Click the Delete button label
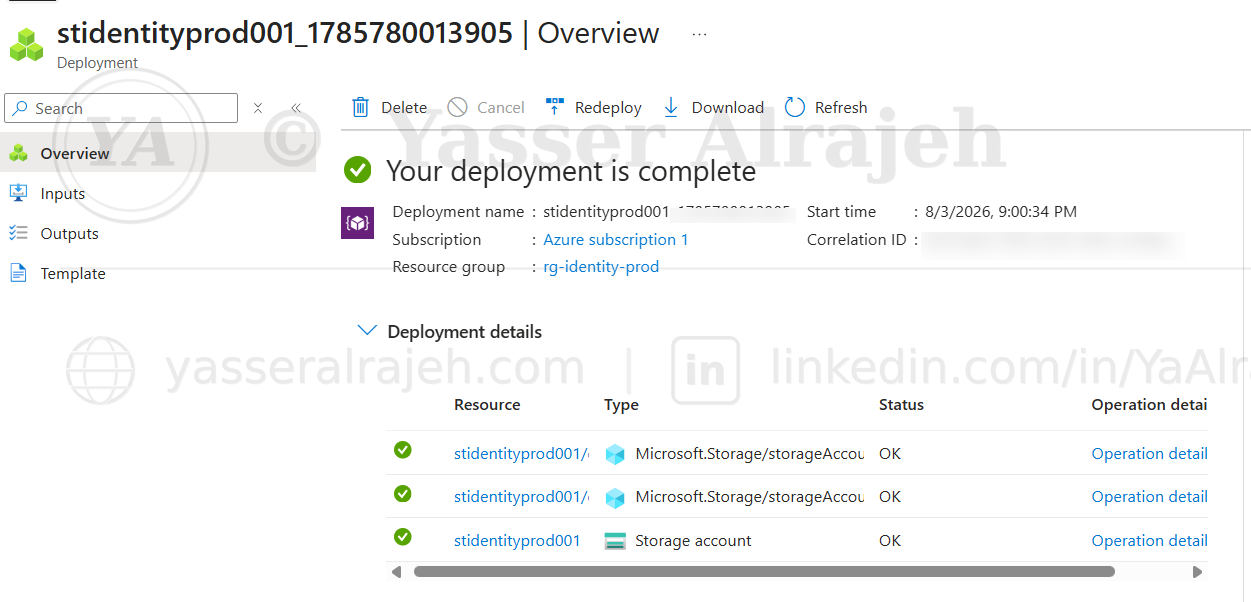 click(x=404, y=108)
